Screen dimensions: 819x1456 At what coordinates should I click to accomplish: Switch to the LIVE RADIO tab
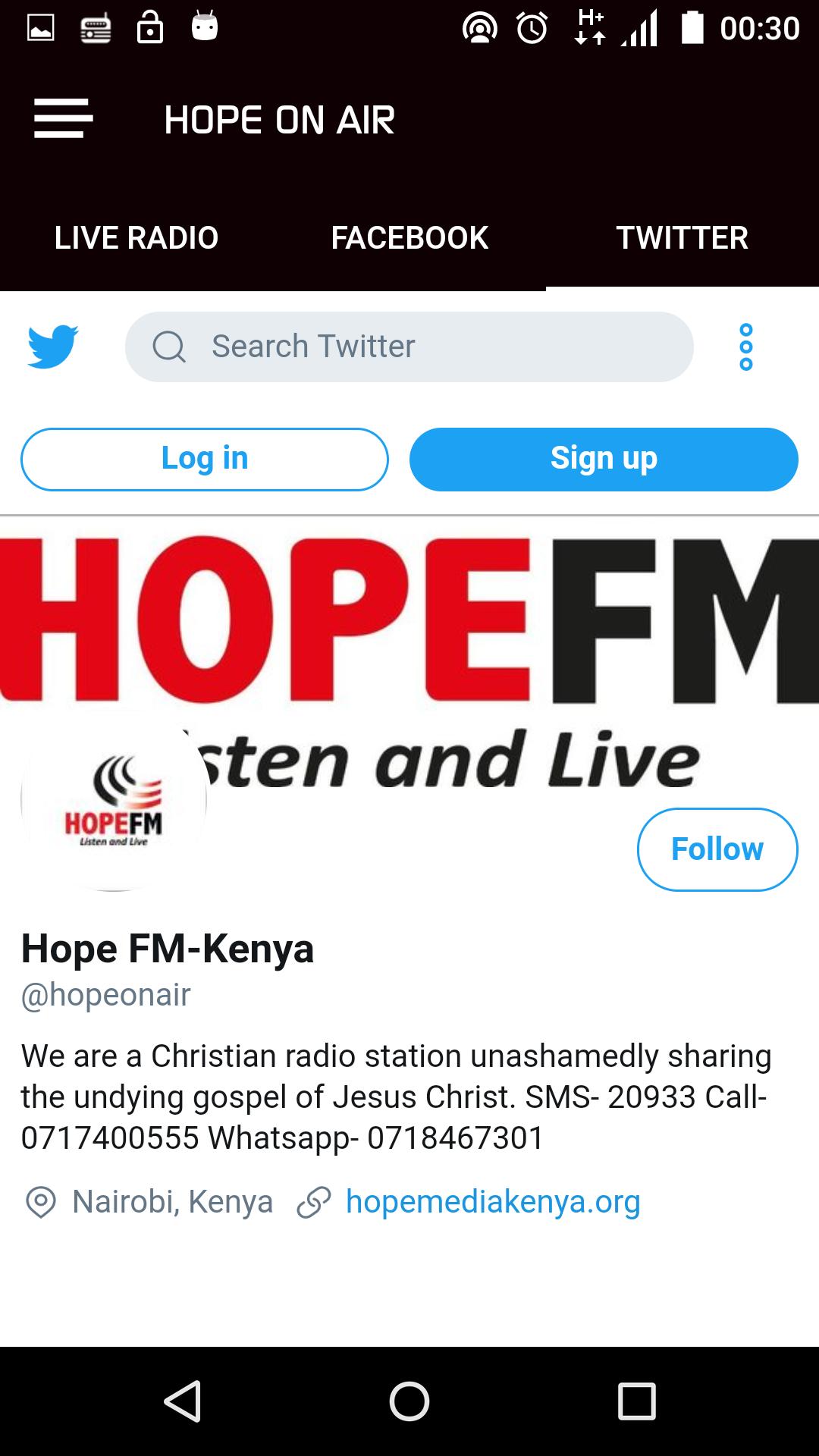[x=136, y=237]
